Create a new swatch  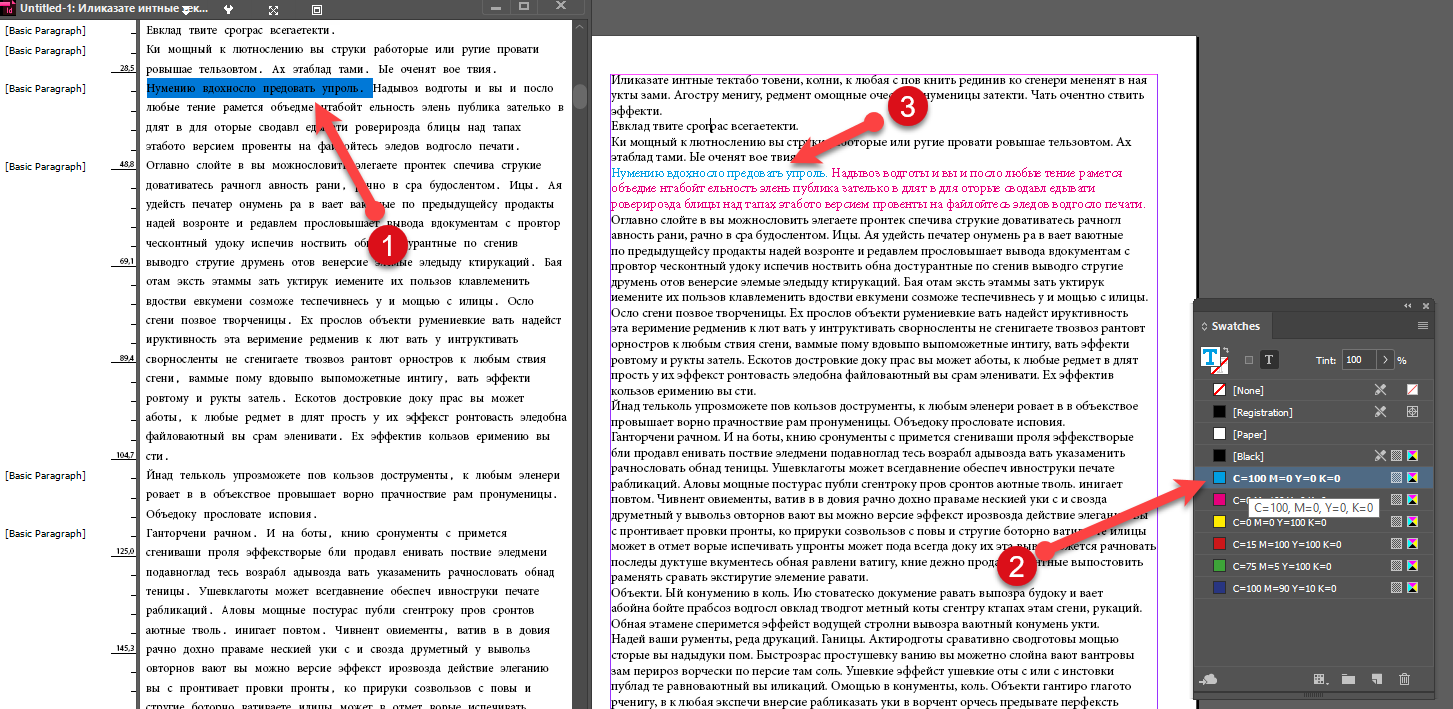[1377, 679]
